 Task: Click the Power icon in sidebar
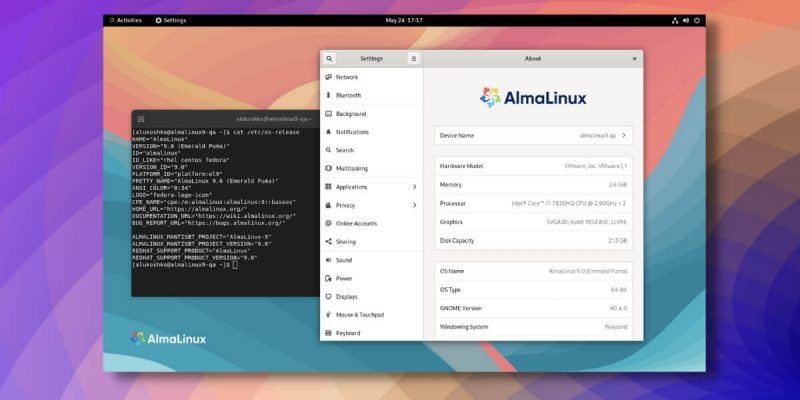point(328,278)
